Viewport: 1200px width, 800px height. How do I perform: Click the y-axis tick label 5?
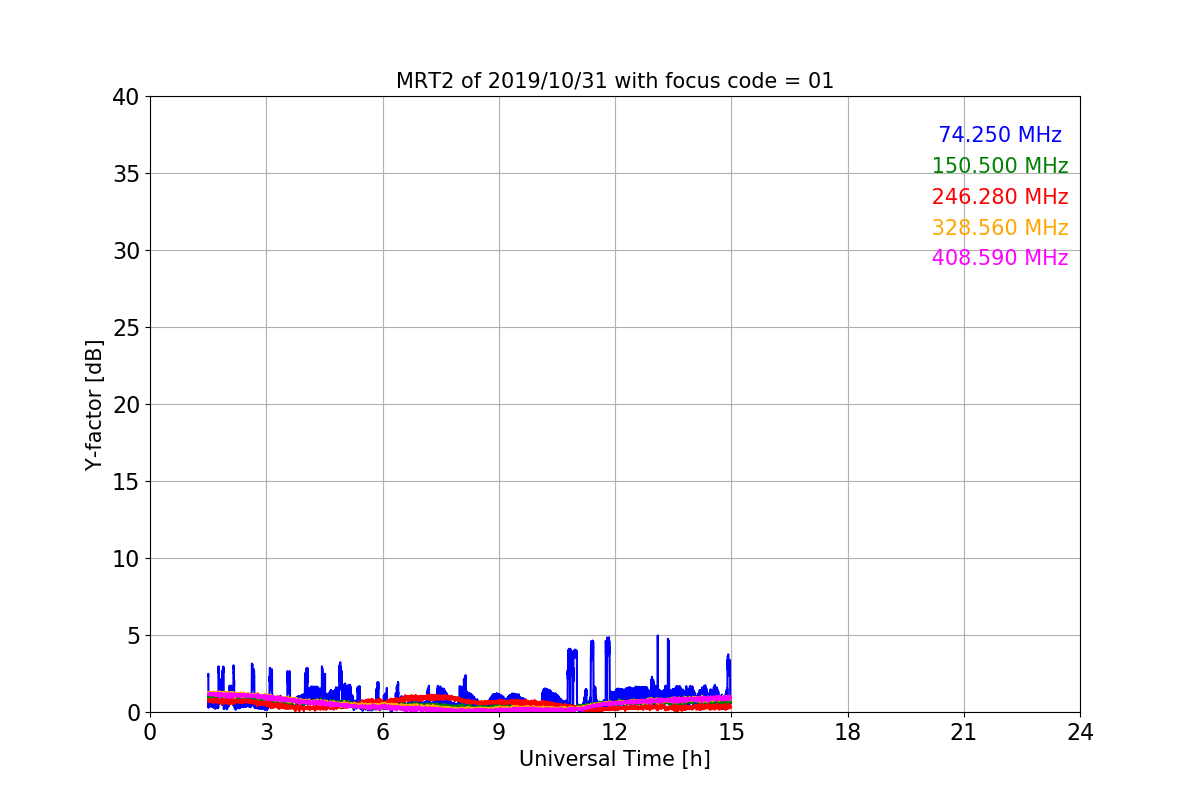[x=132, y=636]
